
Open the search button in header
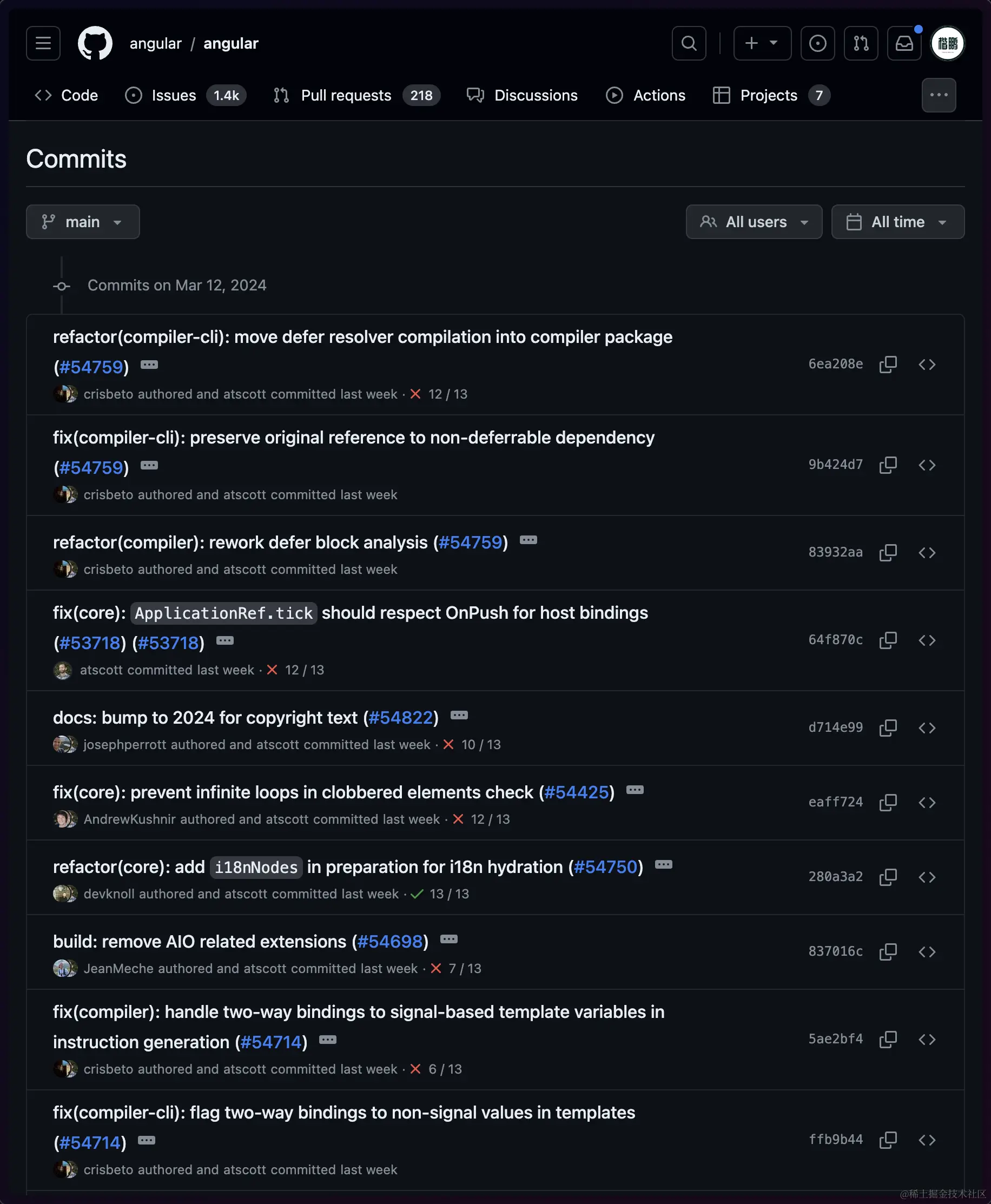(x=689, y=43)
